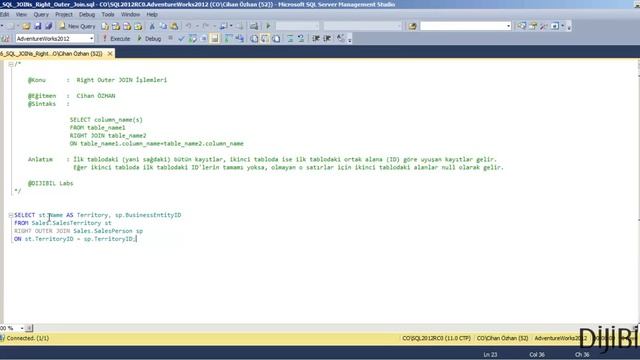Viewport: 640px width, 360px height.
Task: Save the current SQL file
Action: coord(38,26)
